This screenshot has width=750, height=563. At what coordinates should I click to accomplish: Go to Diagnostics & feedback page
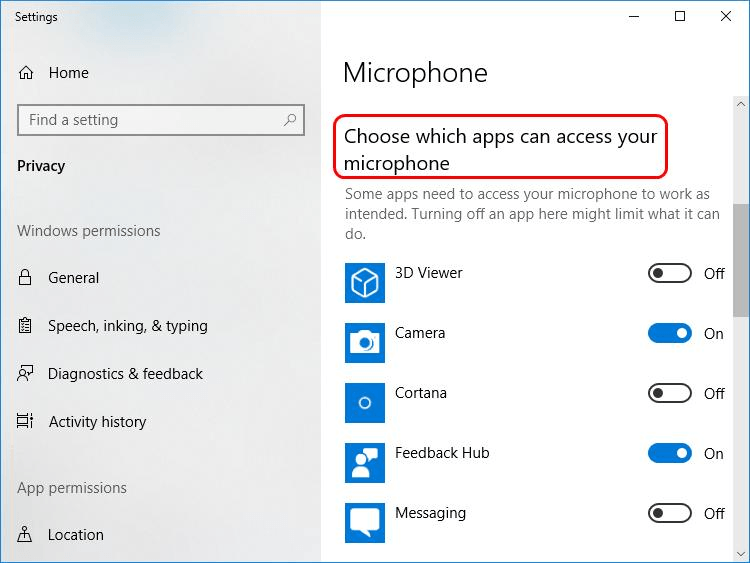[125, 374]
